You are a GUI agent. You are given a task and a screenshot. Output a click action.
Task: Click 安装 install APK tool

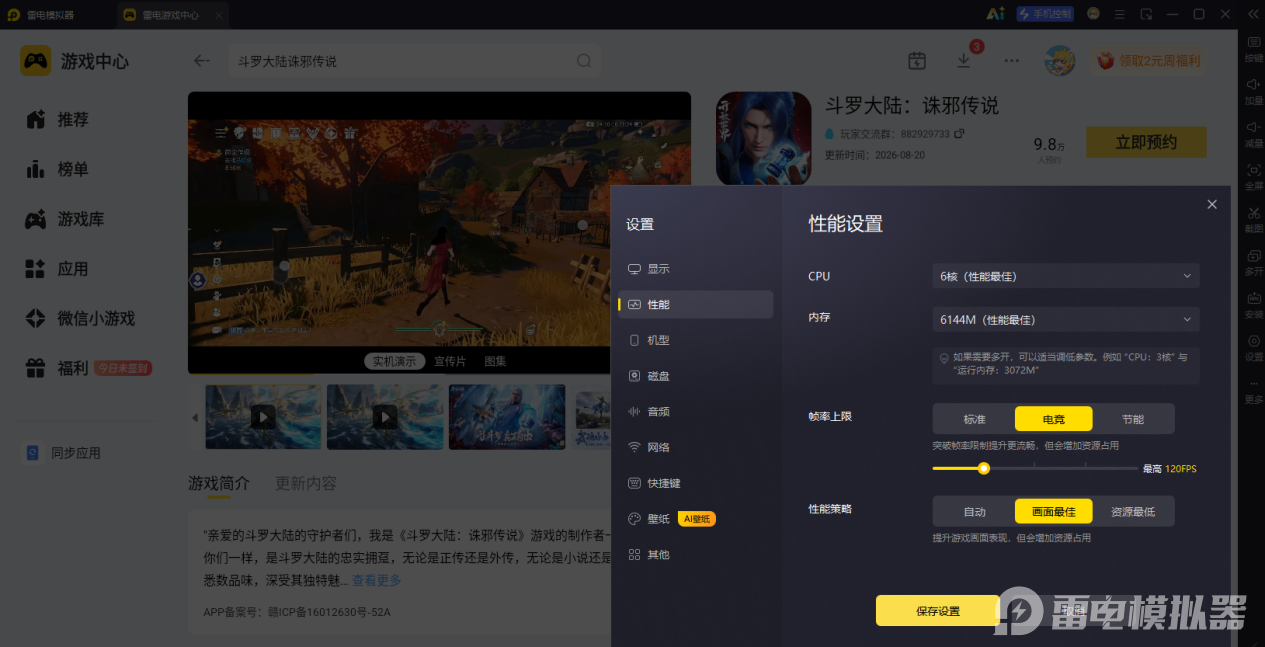pyautogui.click(x=1253, y=304)
